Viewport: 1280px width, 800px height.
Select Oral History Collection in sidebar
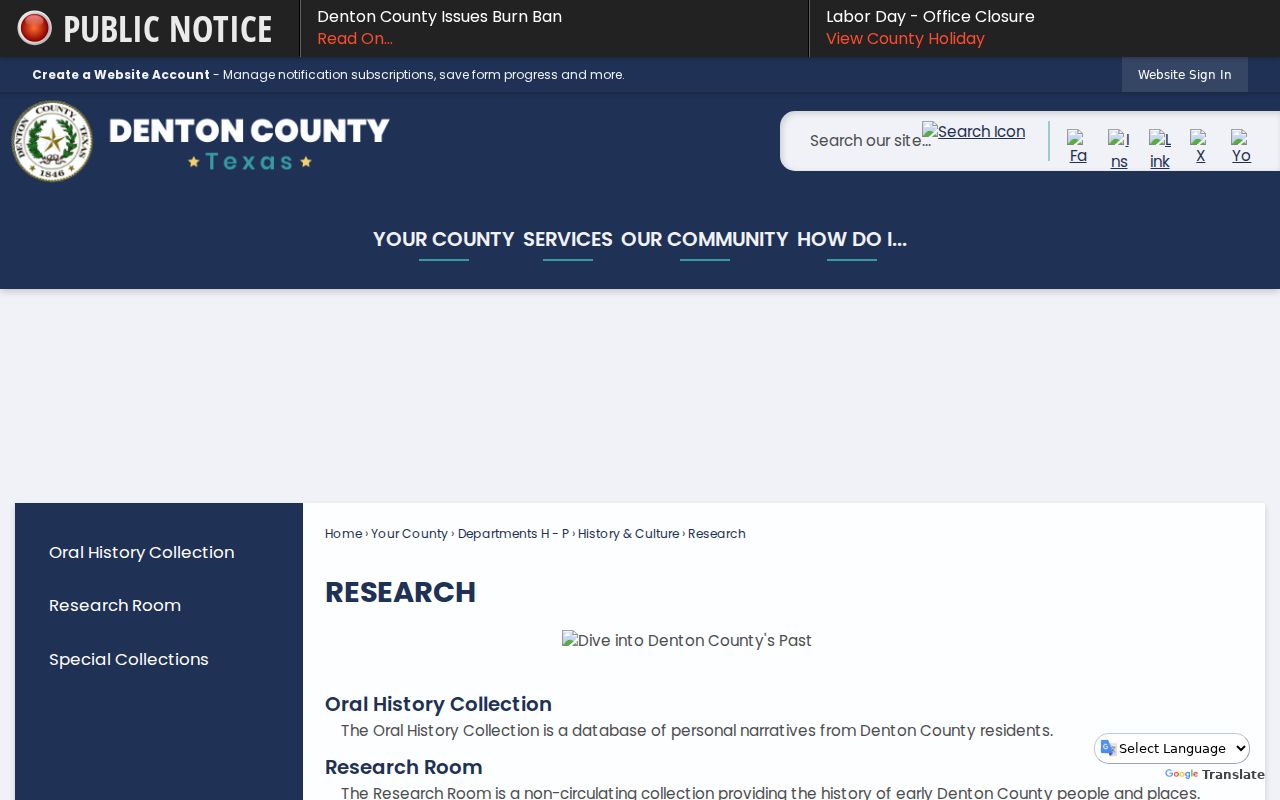coord(142,552)
